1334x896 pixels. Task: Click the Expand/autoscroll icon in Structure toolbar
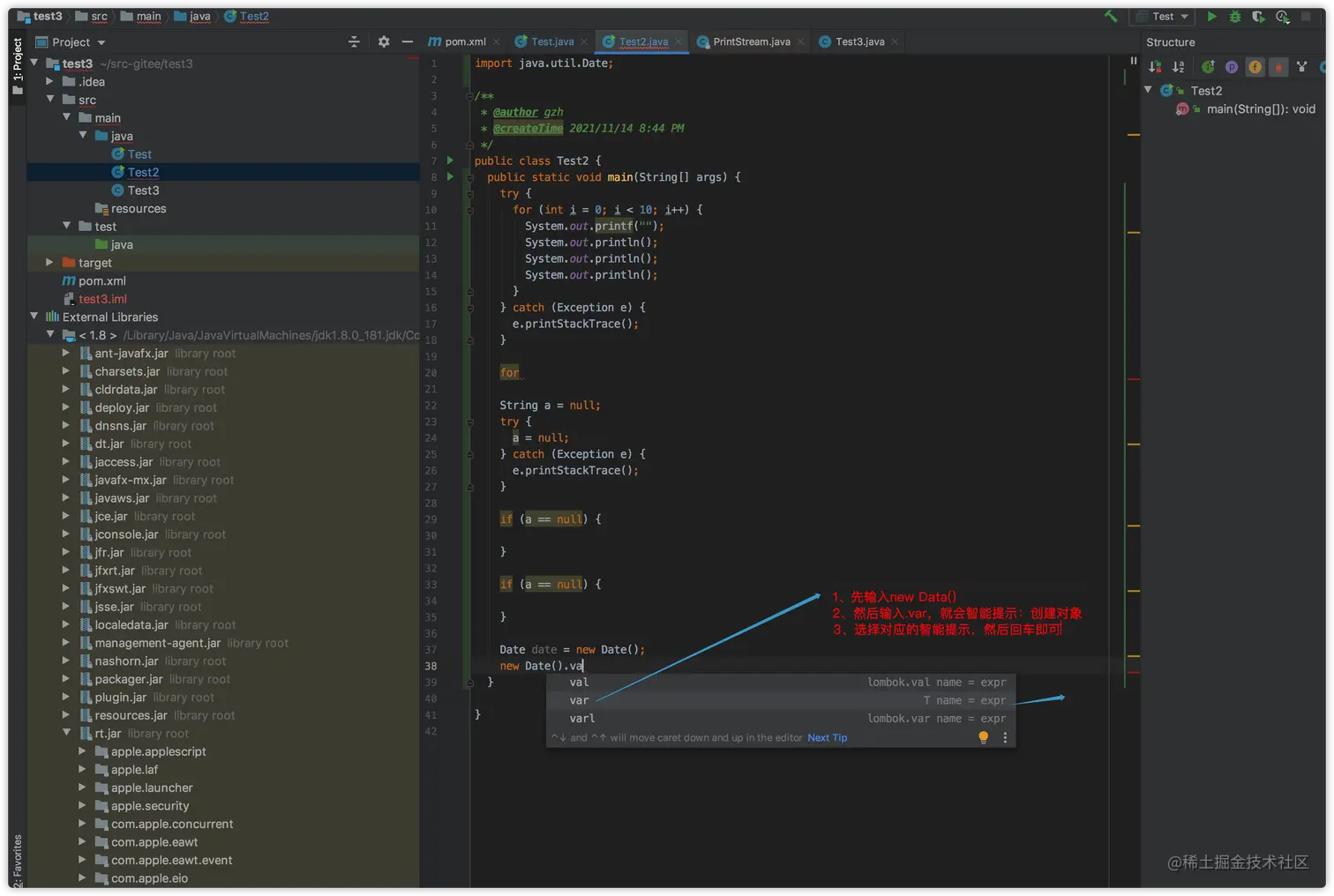(x=1301, y=66)
